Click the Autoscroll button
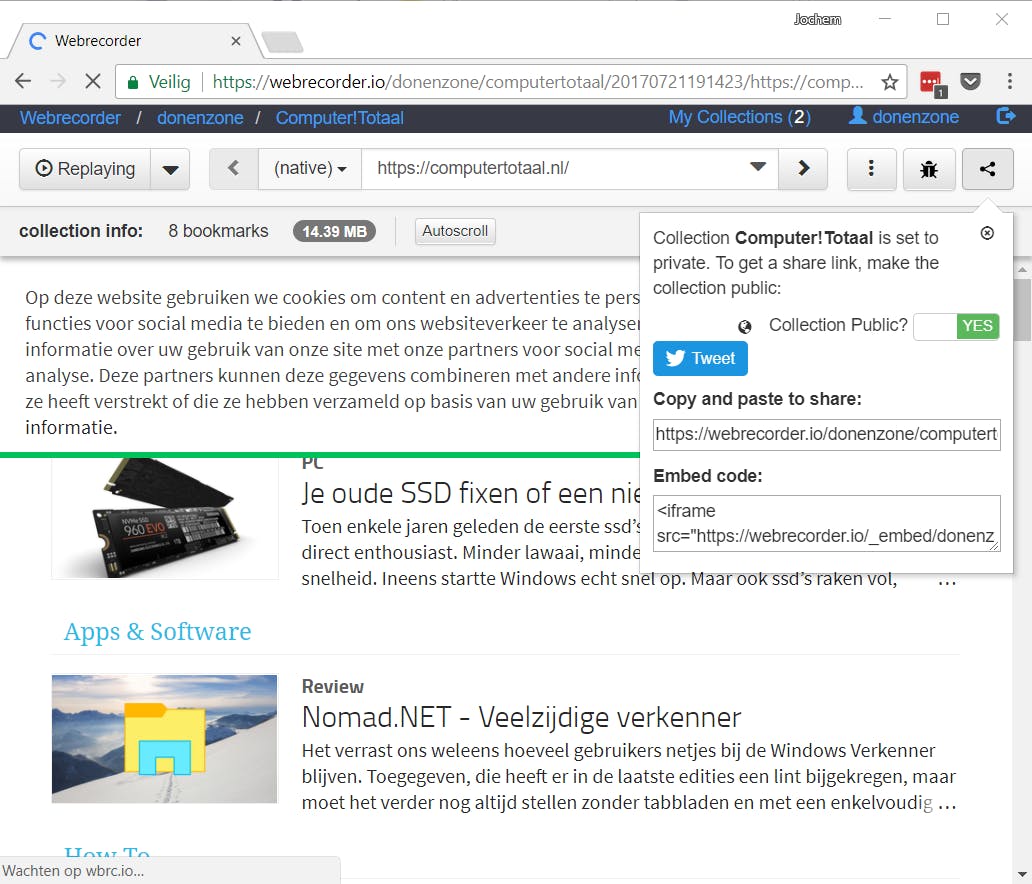 [x=455, y=231]
